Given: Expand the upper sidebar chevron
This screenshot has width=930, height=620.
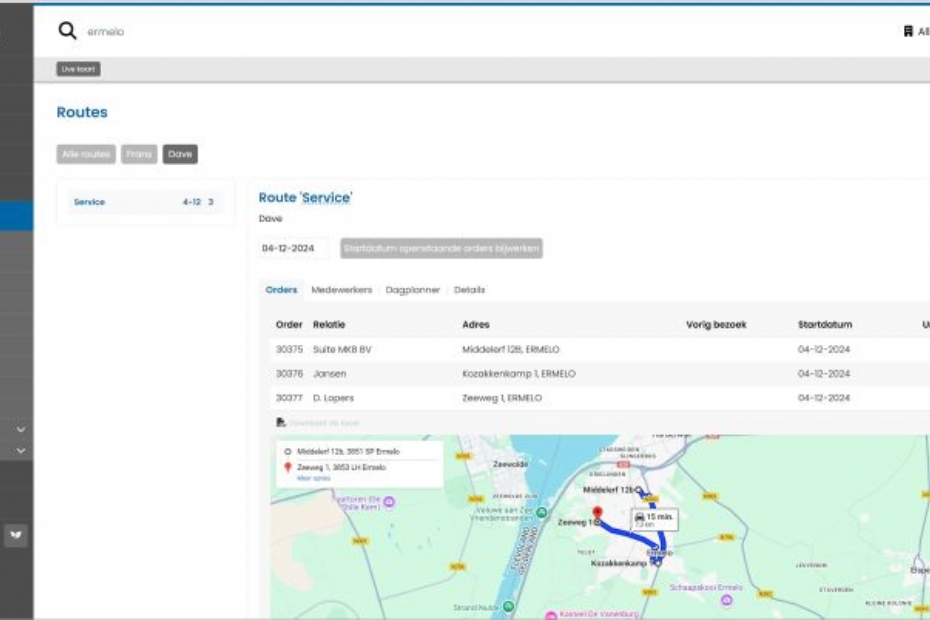Looking at the screenshot, I should click(x=21, y=430).
